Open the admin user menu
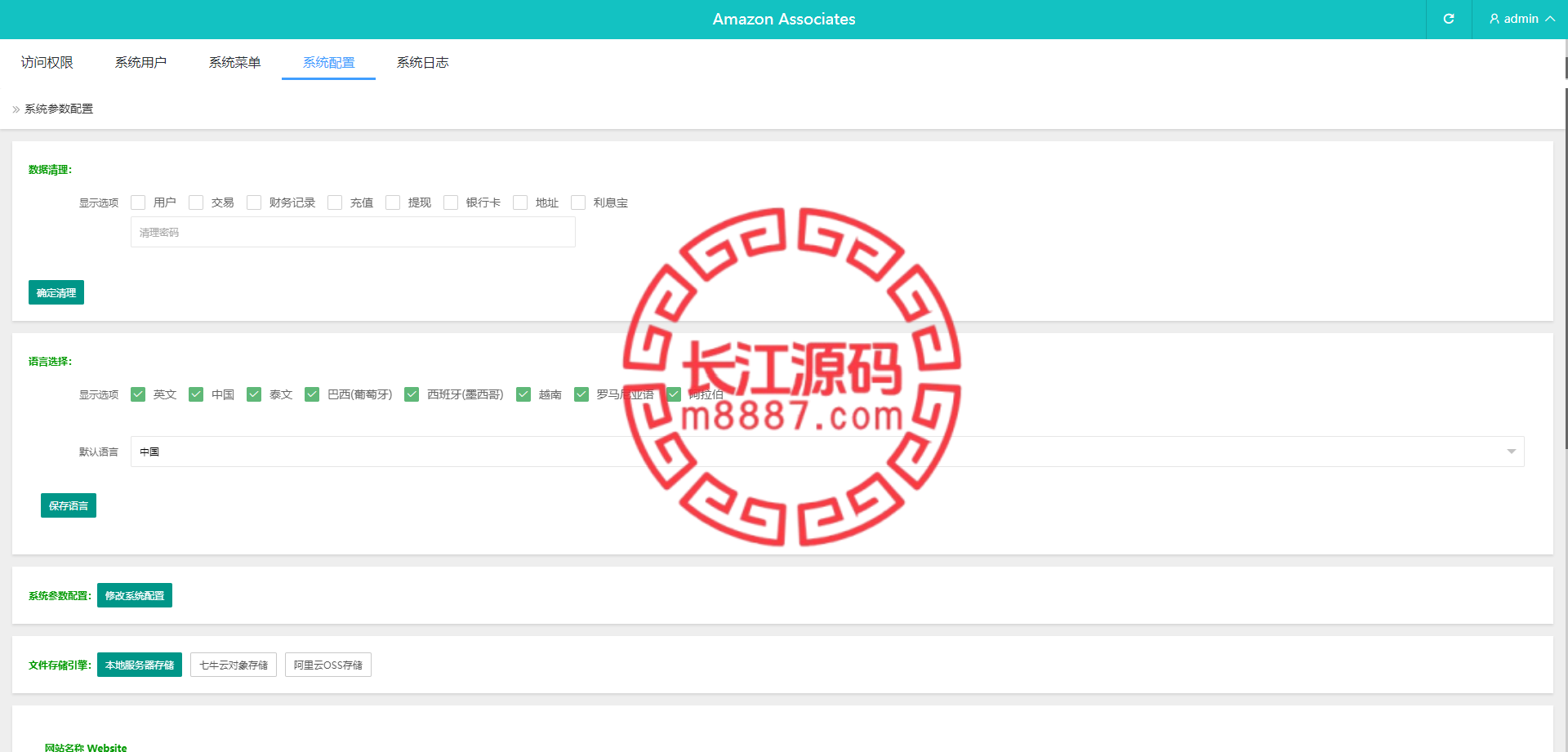The height and width of the screenshot is (752, 1568). (x=1521, y=19)
